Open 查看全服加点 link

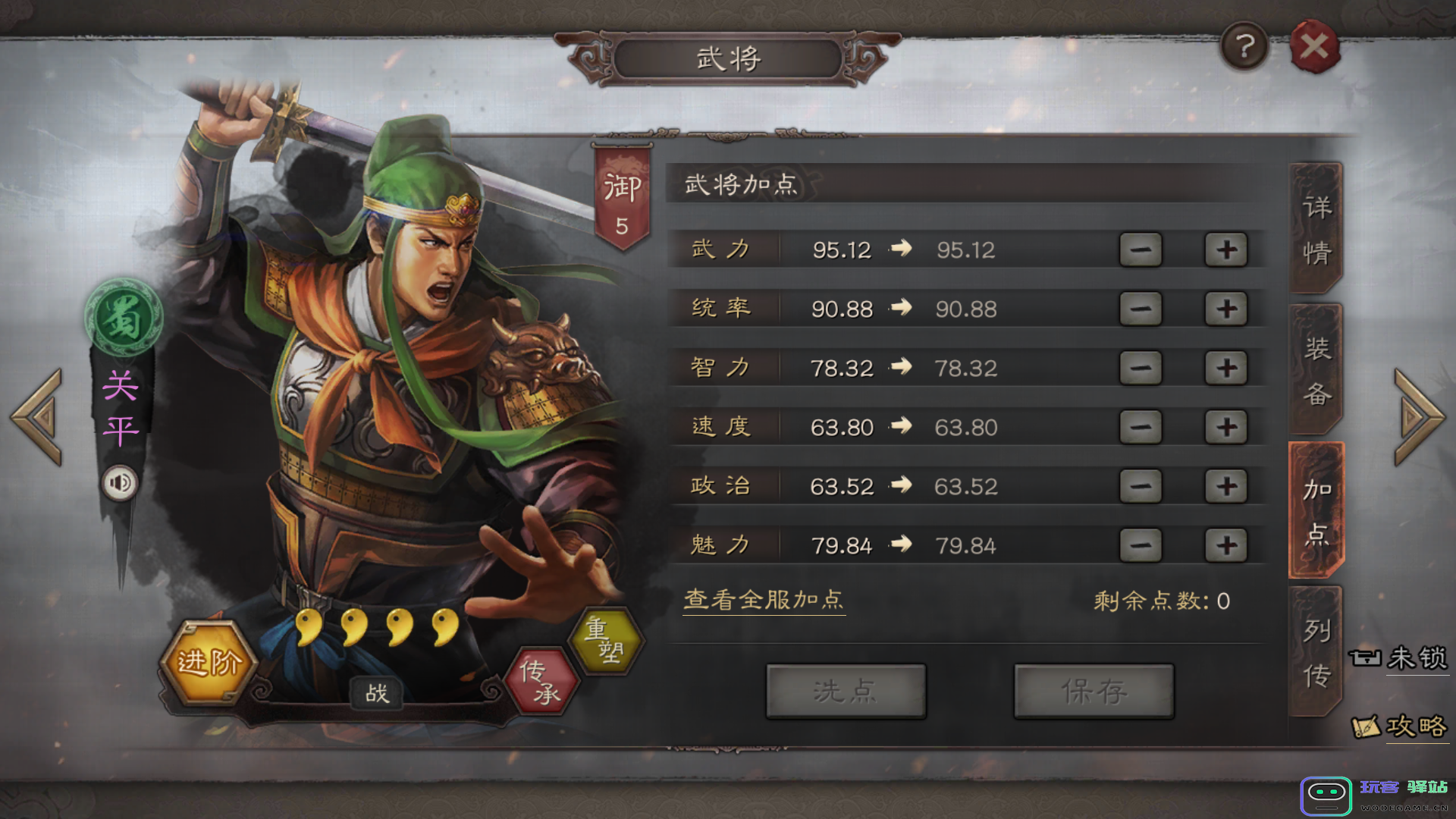click(764, 600)
